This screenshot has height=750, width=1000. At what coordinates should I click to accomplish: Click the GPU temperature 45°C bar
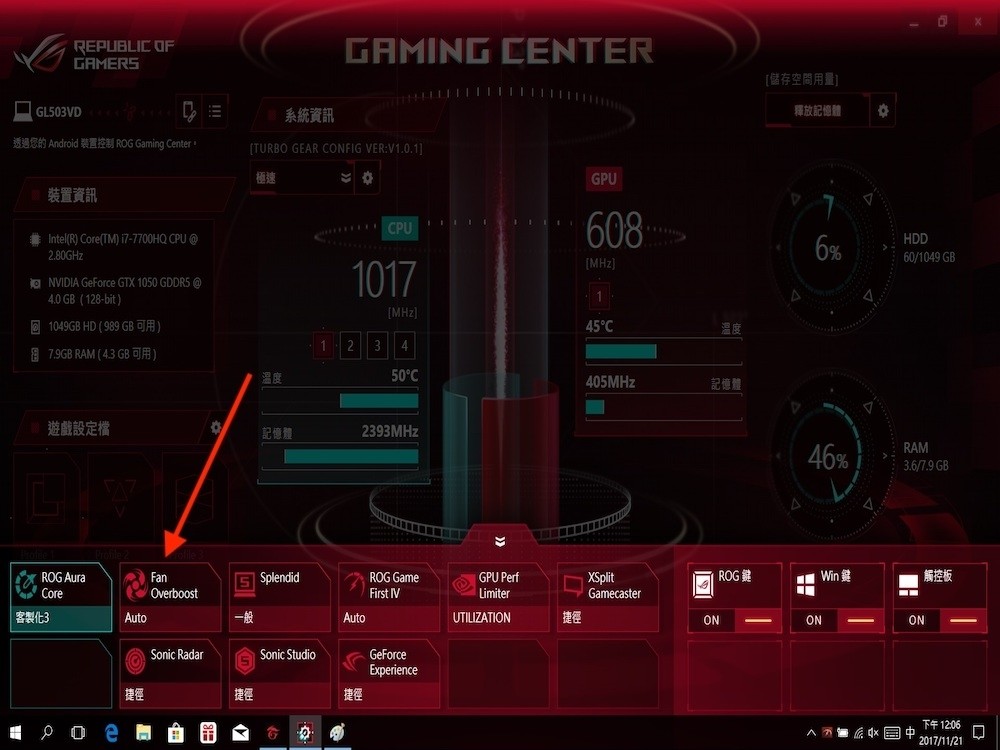663,351
